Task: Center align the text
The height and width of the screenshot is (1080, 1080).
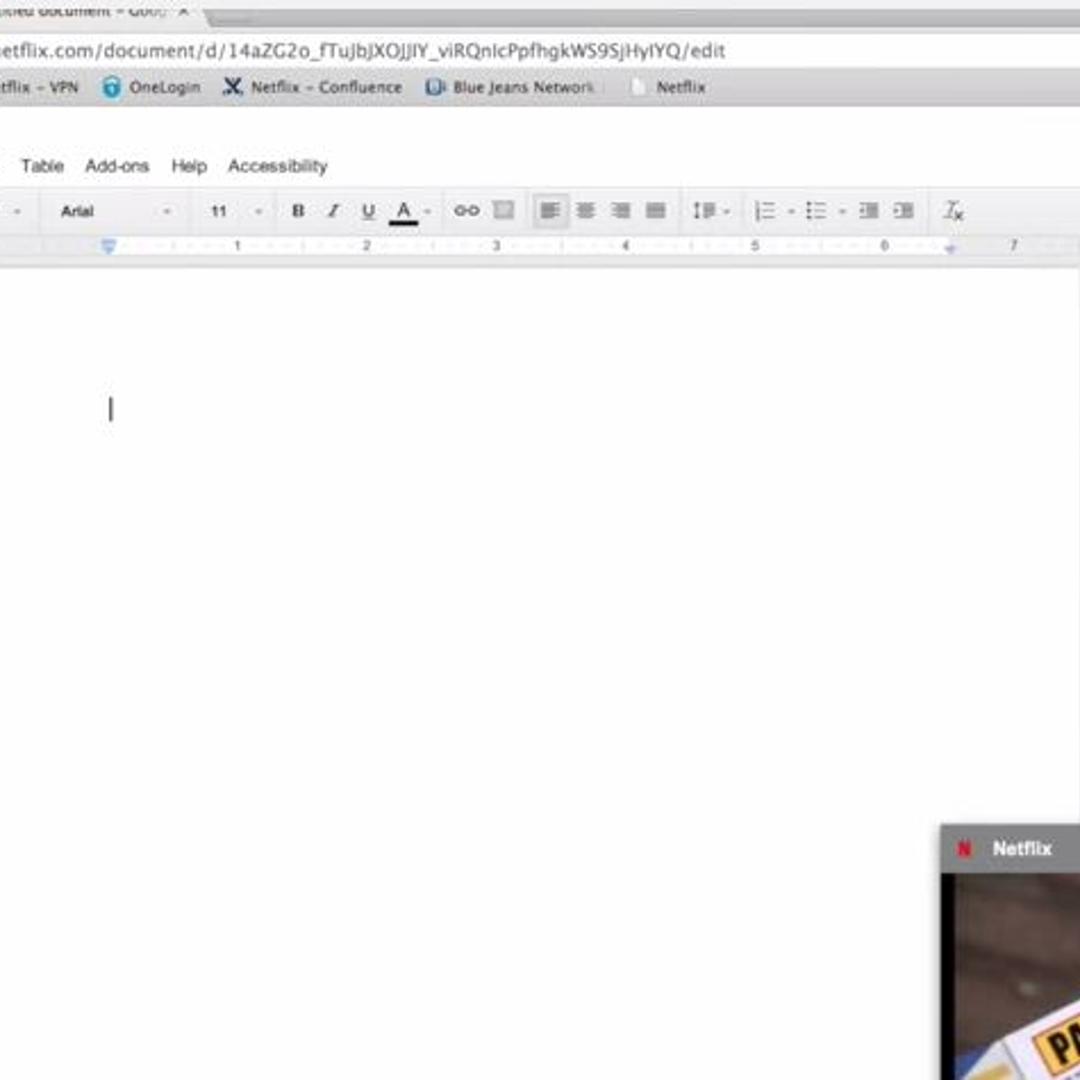Action: tap(585, 211)
